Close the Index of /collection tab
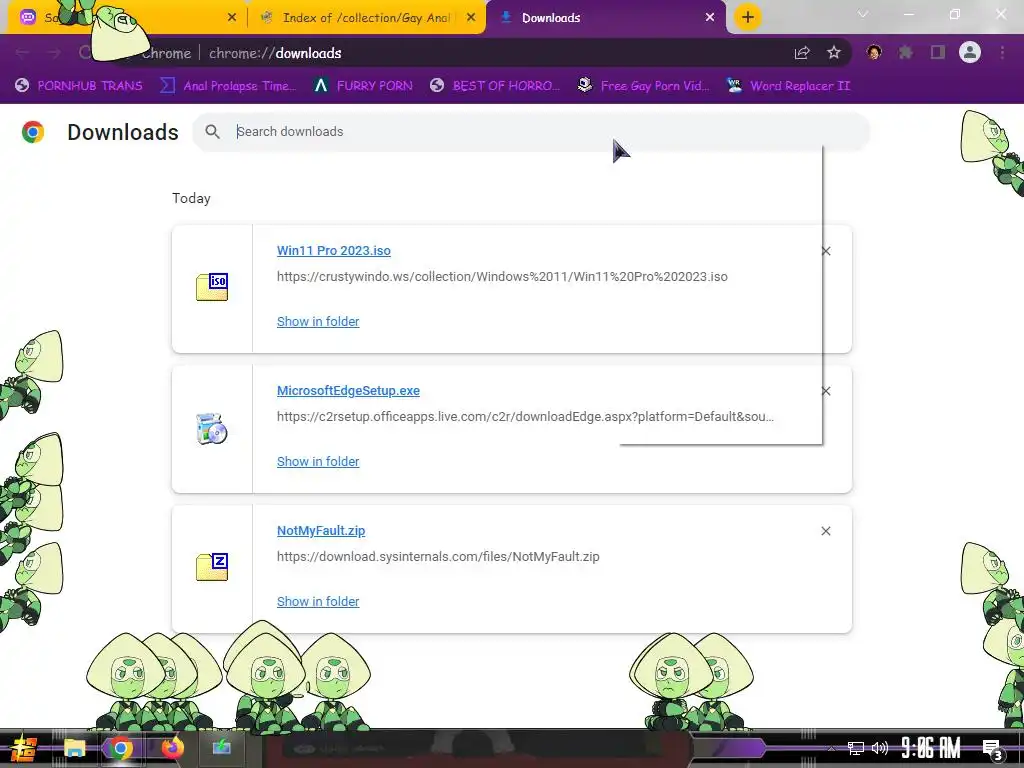This screenshot has width=1024, height=768. point(471,18)
